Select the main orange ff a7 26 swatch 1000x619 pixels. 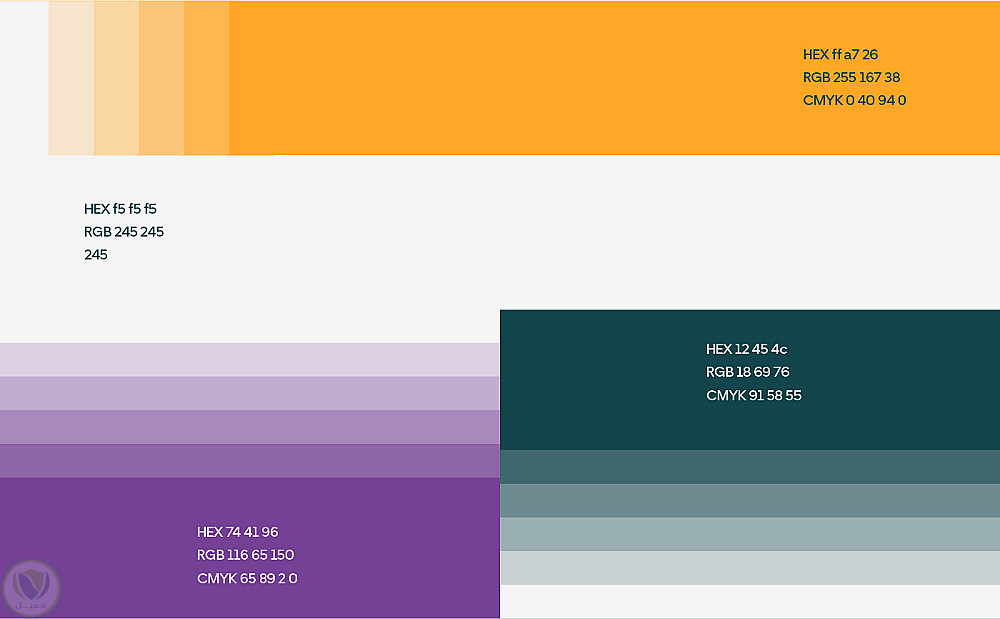coord(614,77)
